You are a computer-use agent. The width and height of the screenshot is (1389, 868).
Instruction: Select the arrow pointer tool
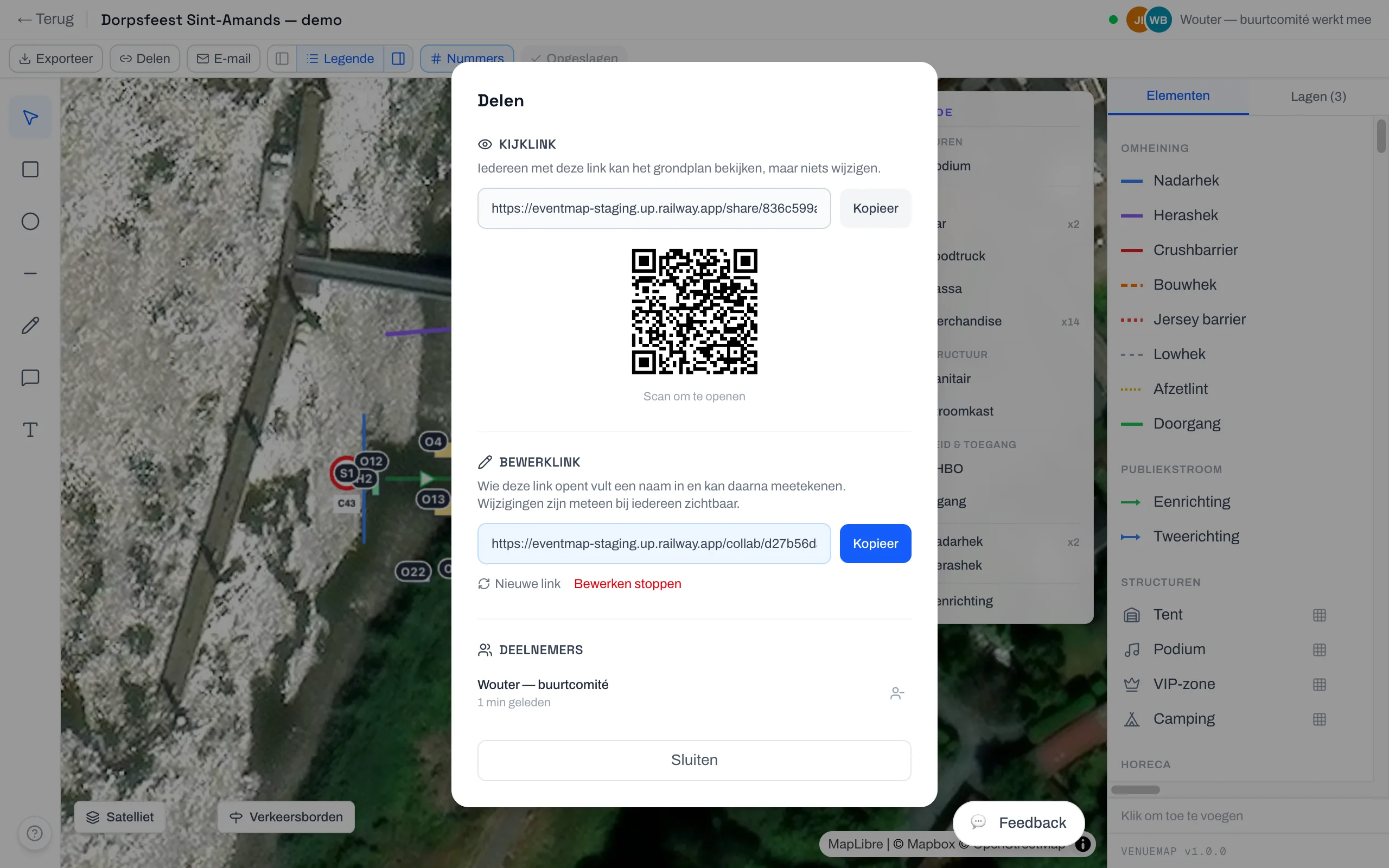click(30, 118)
